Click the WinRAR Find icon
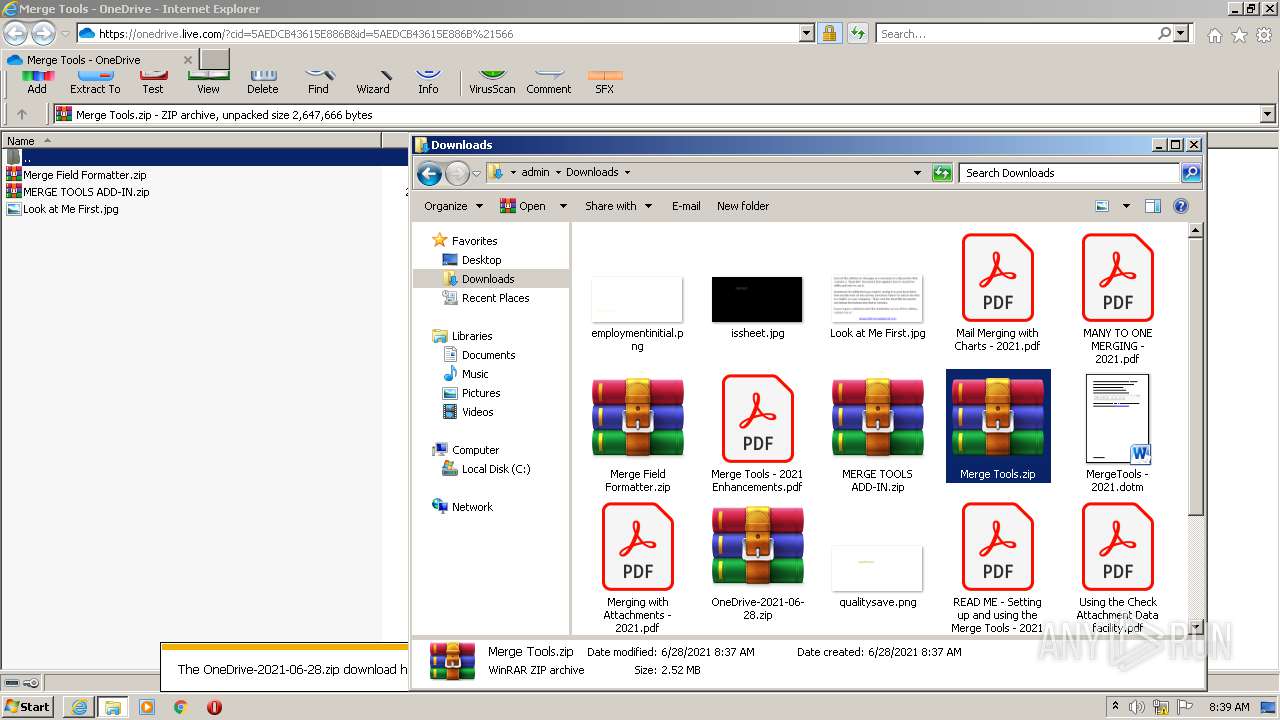Viewport: 1280px width, 720px height. click(x=318, y=80)
